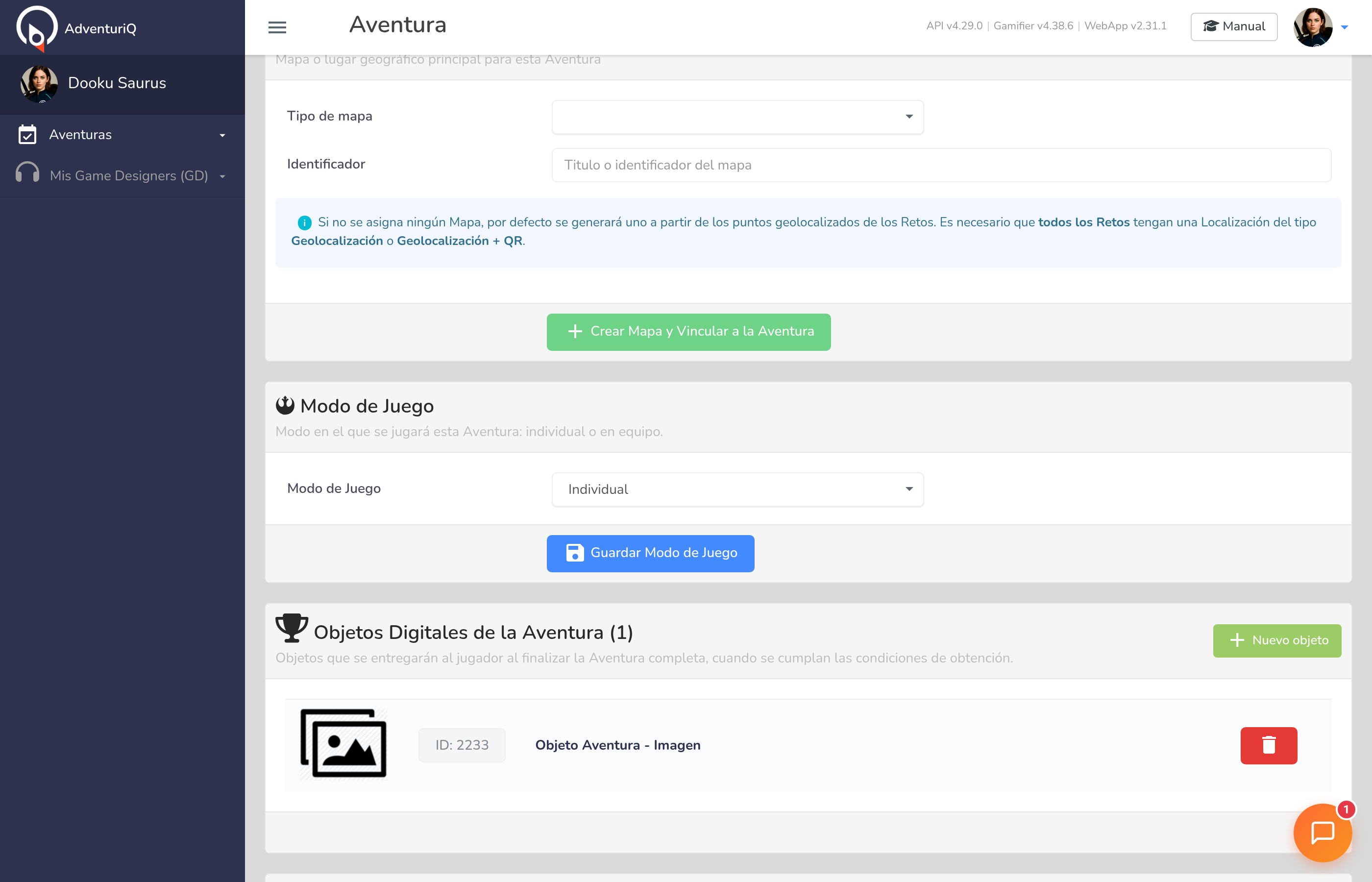
Task: Open Objeto Aventura - Imagen entry
Action: click(618, 745)
